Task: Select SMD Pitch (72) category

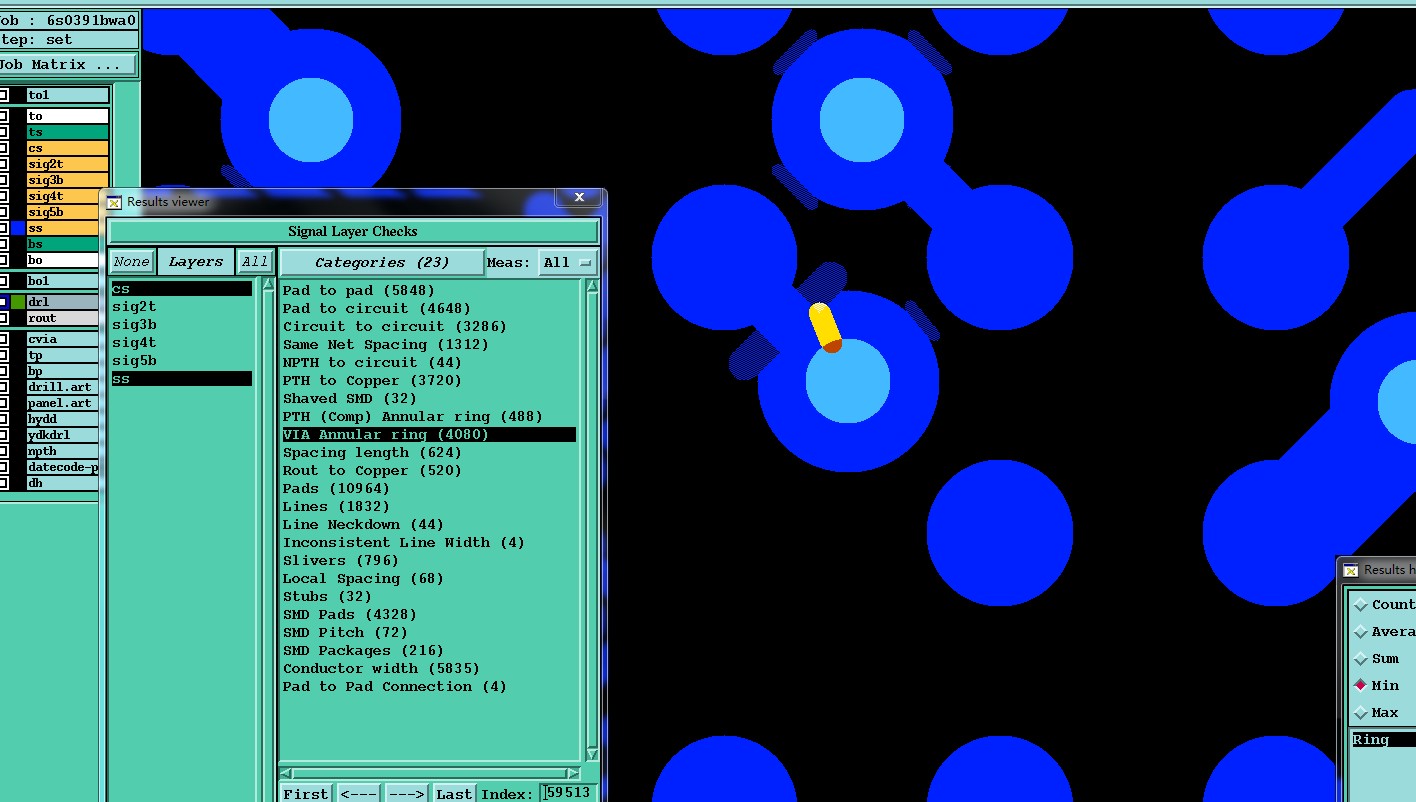Action: [x=345, y=633]
